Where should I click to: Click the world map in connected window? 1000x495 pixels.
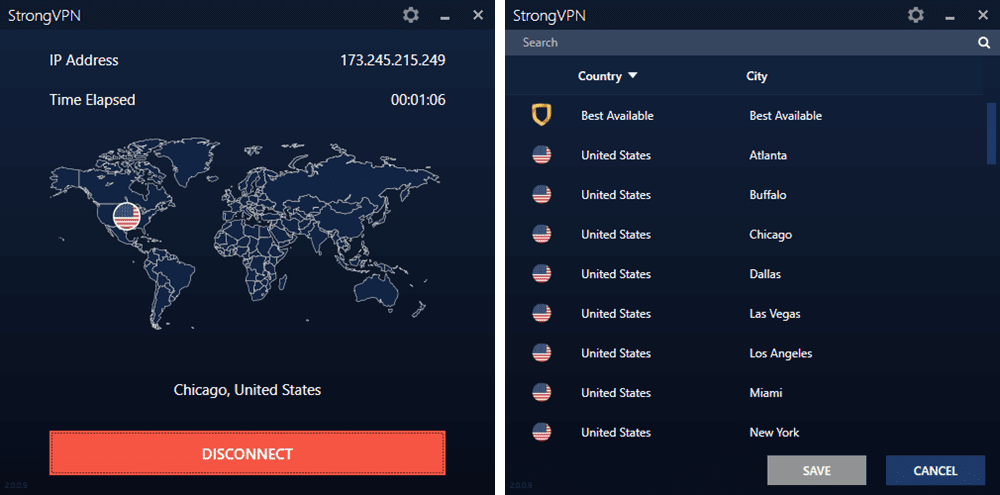click(x=247, y=235)
